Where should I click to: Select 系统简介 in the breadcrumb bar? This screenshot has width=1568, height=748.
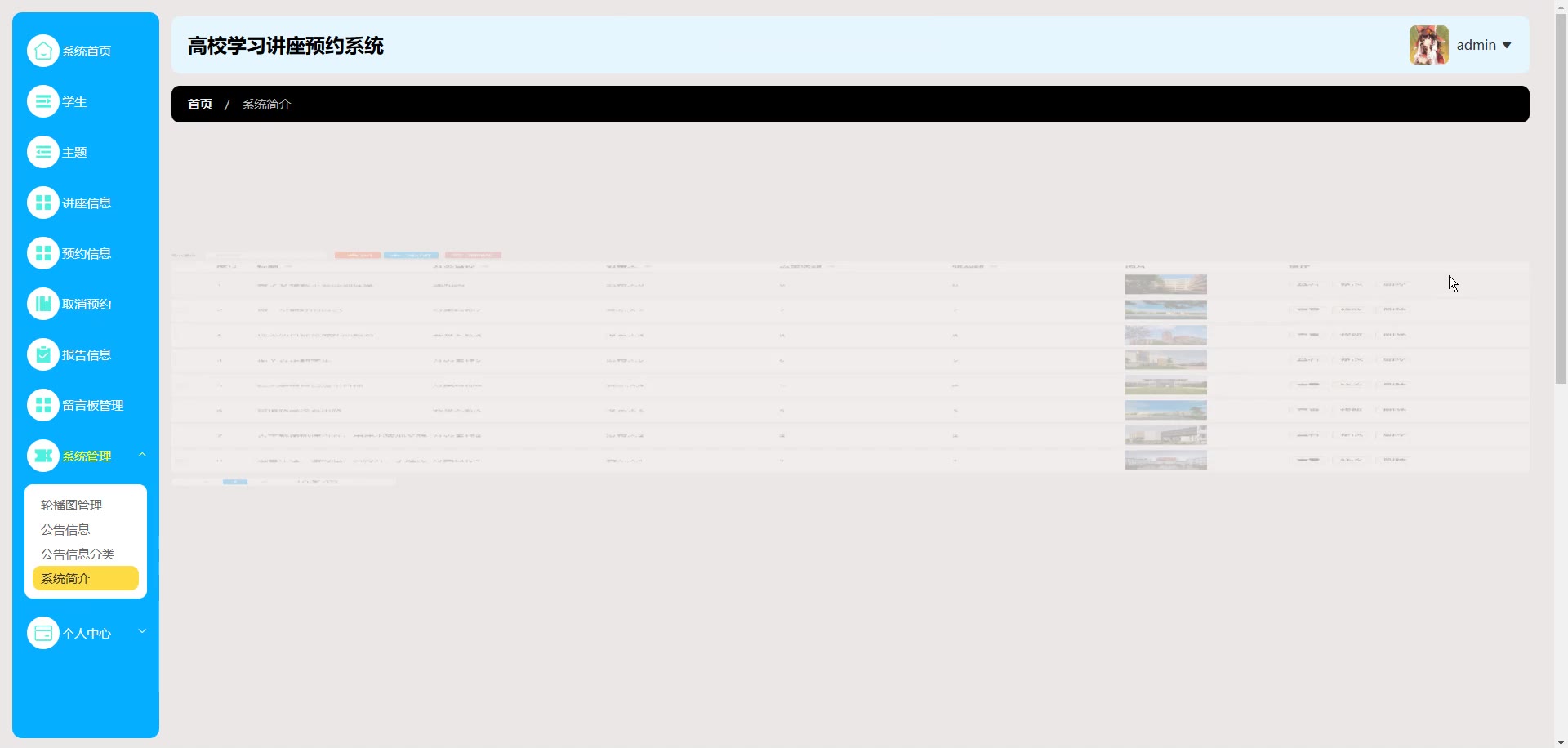pyautogui.click(x=266, y=105)
